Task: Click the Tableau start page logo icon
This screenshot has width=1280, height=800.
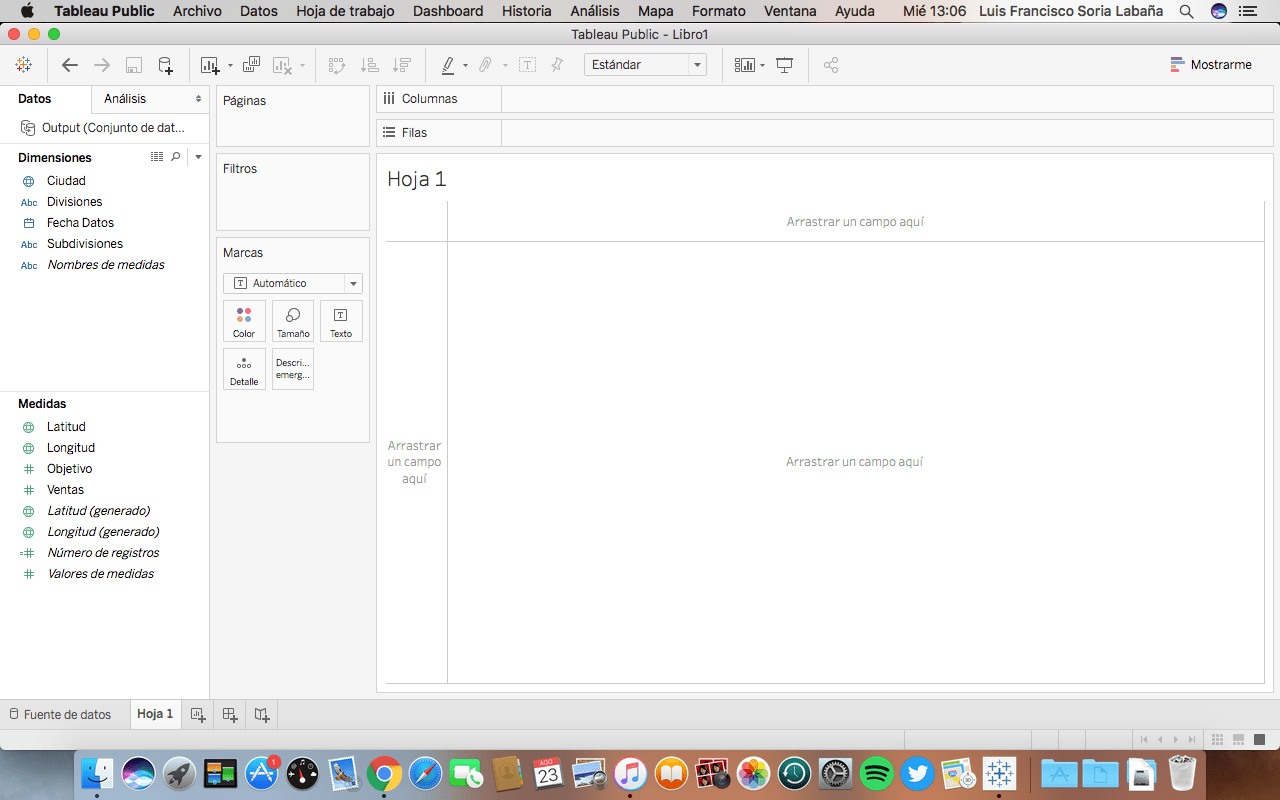Action: [23, 65]
